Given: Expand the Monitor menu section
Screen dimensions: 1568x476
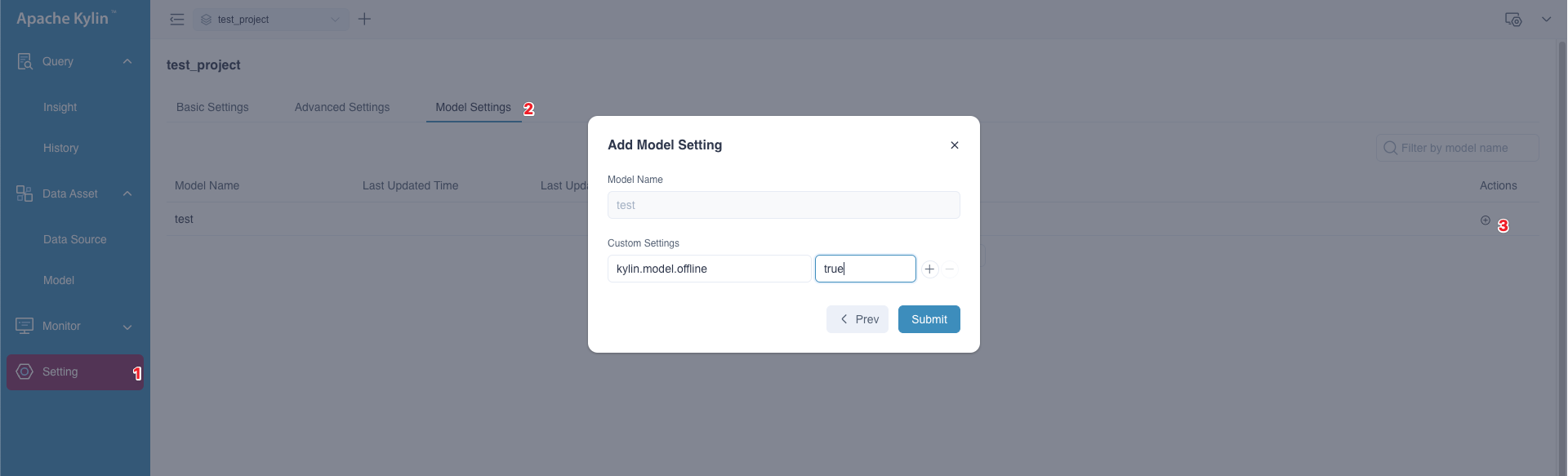Looking at the screenshot, I should click(x=127, y=327).
